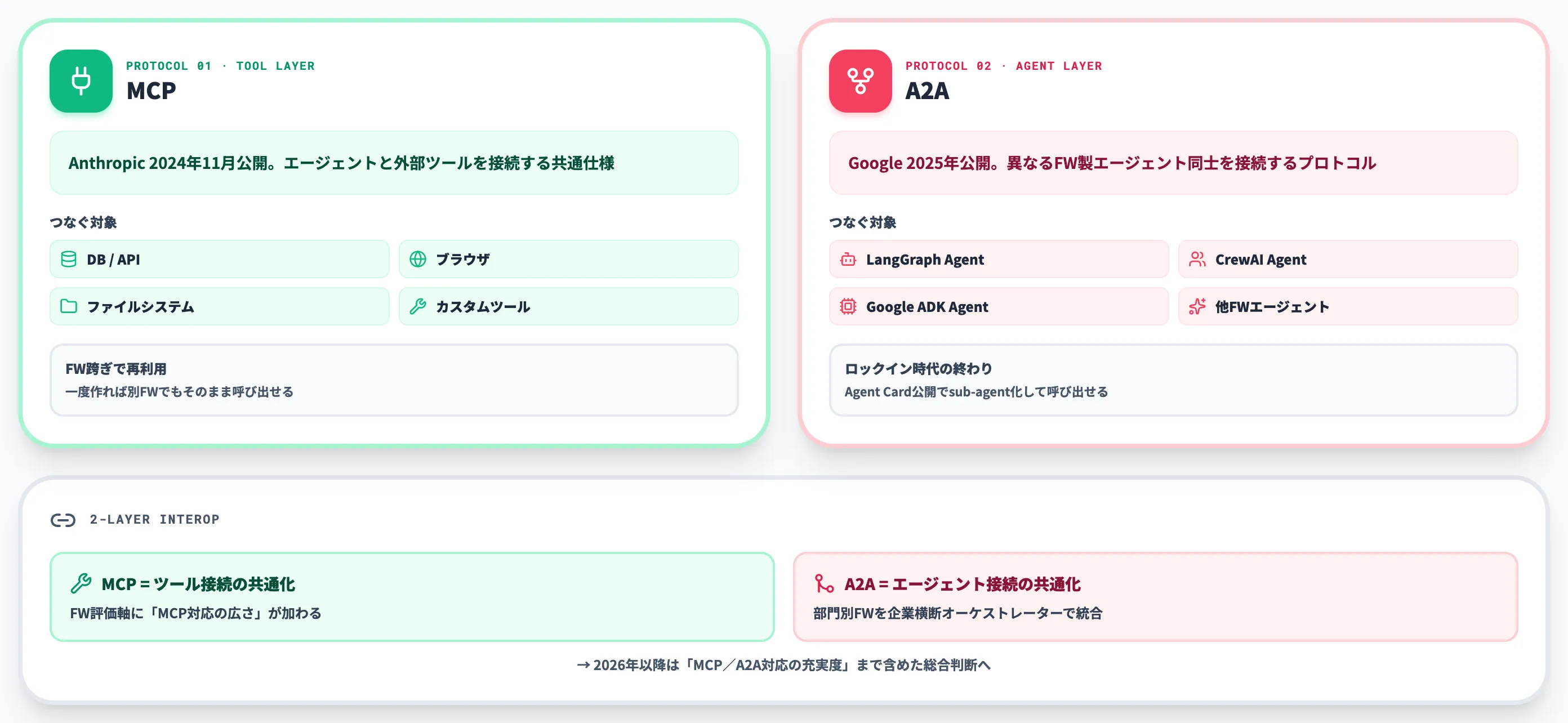Click the users icon beside CrewAI Agent

point(1197,259)
